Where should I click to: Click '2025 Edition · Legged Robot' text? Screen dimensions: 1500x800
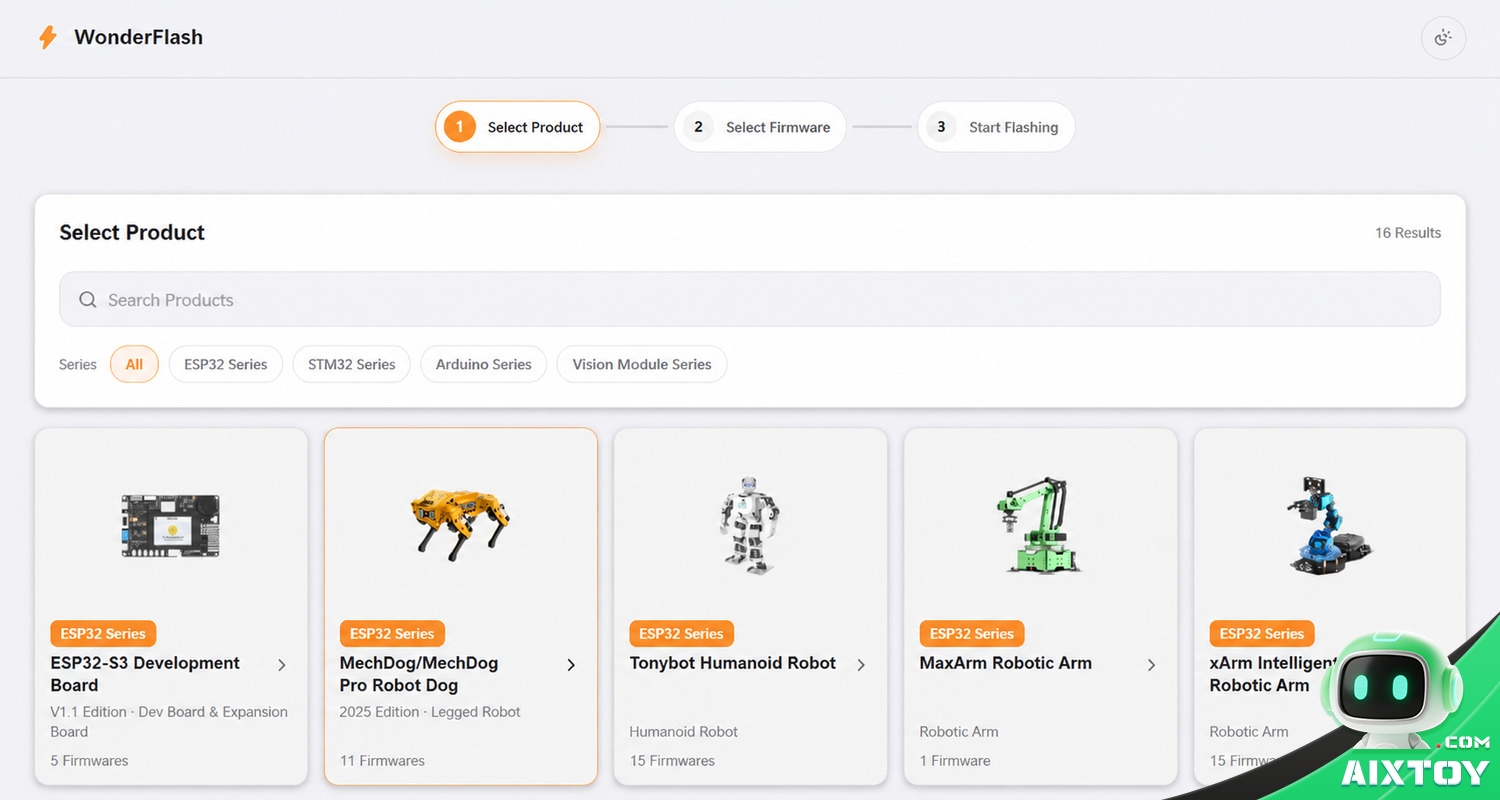[430, 712]
